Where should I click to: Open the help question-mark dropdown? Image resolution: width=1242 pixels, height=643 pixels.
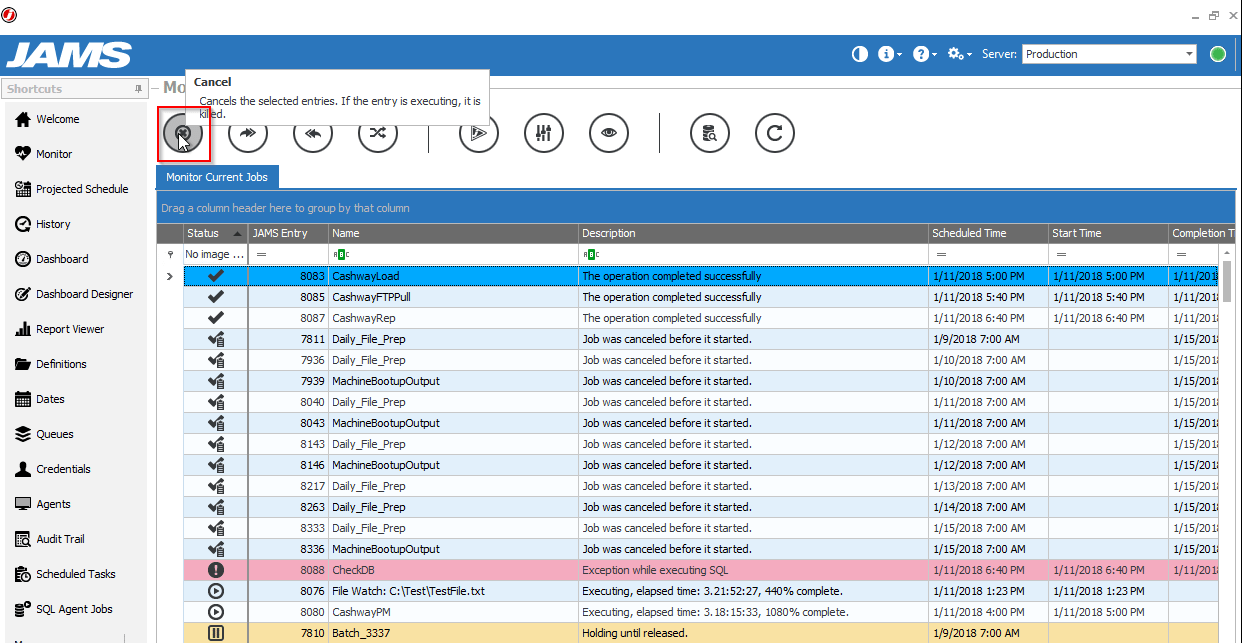(920, 54)
